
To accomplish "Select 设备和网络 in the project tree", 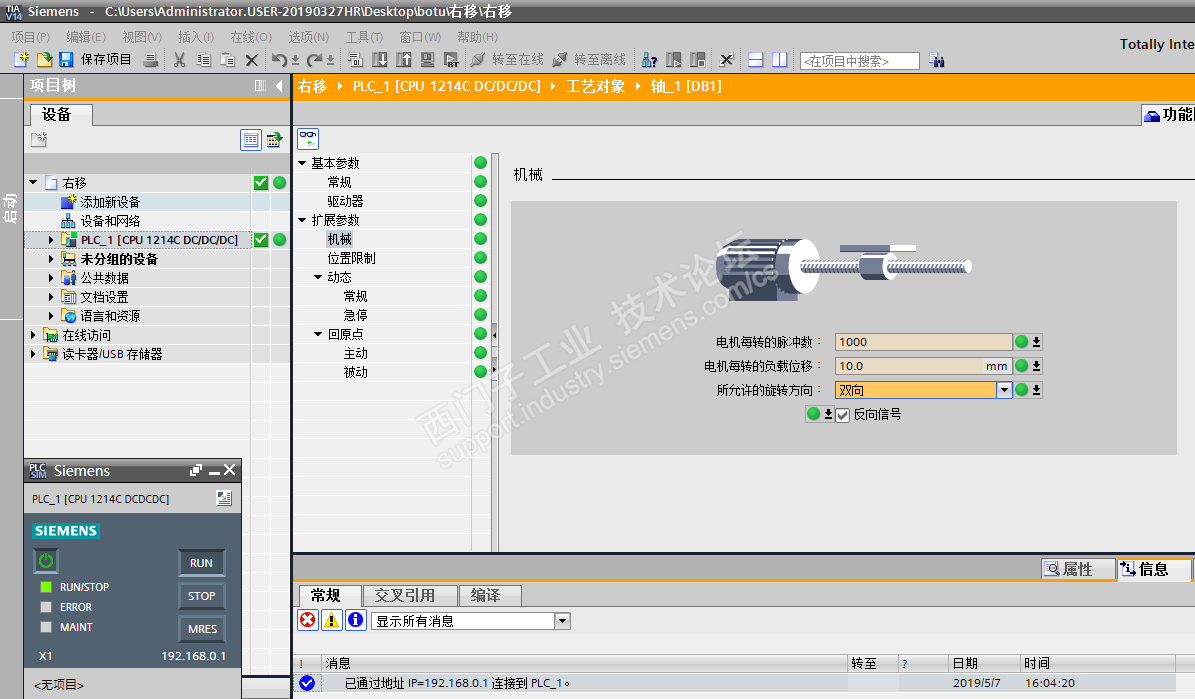I will click(x=110, y=221).
